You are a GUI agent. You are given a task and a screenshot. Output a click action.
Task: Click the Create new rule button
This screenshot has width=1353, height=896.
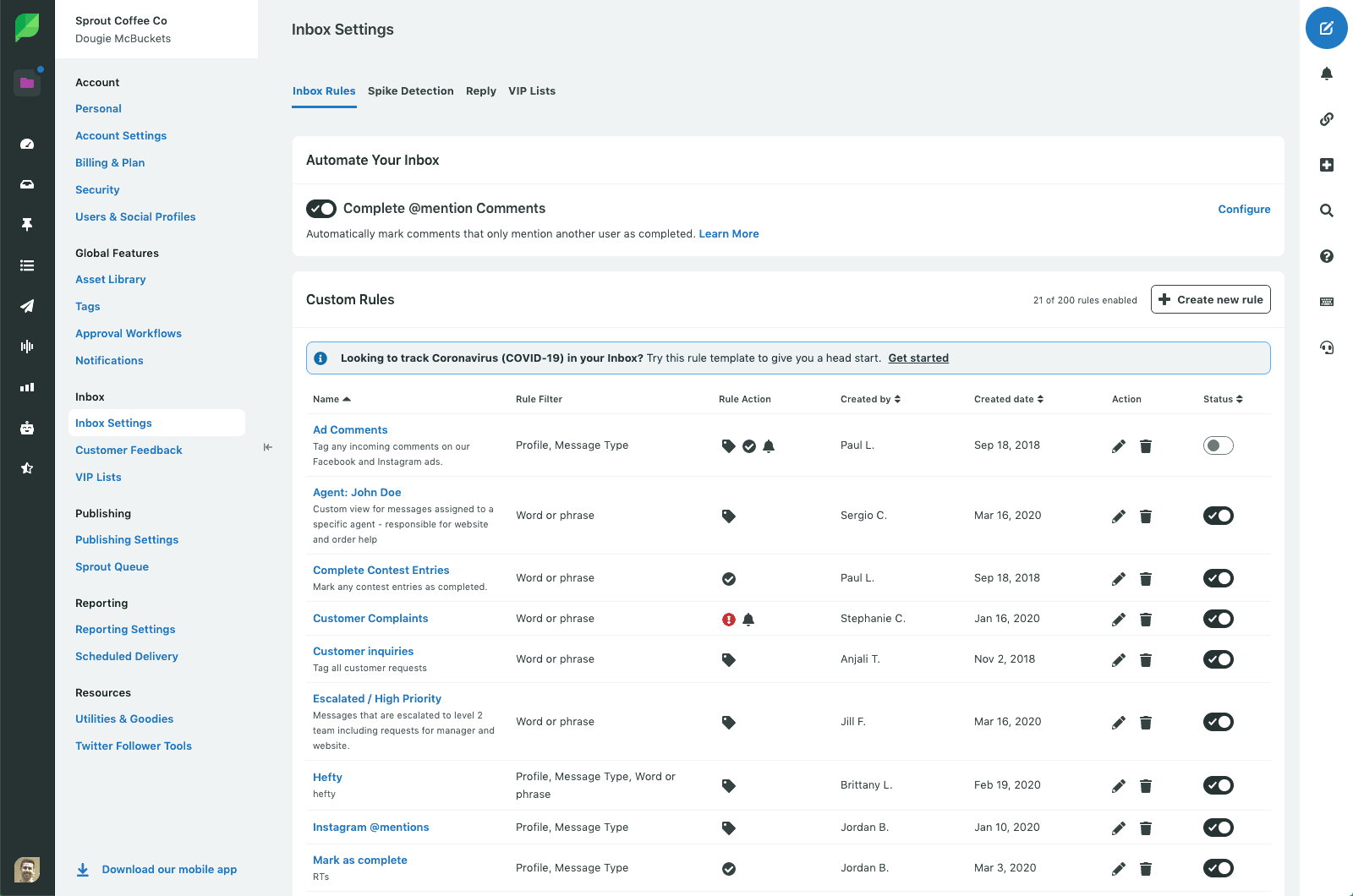coord(1210,299)
